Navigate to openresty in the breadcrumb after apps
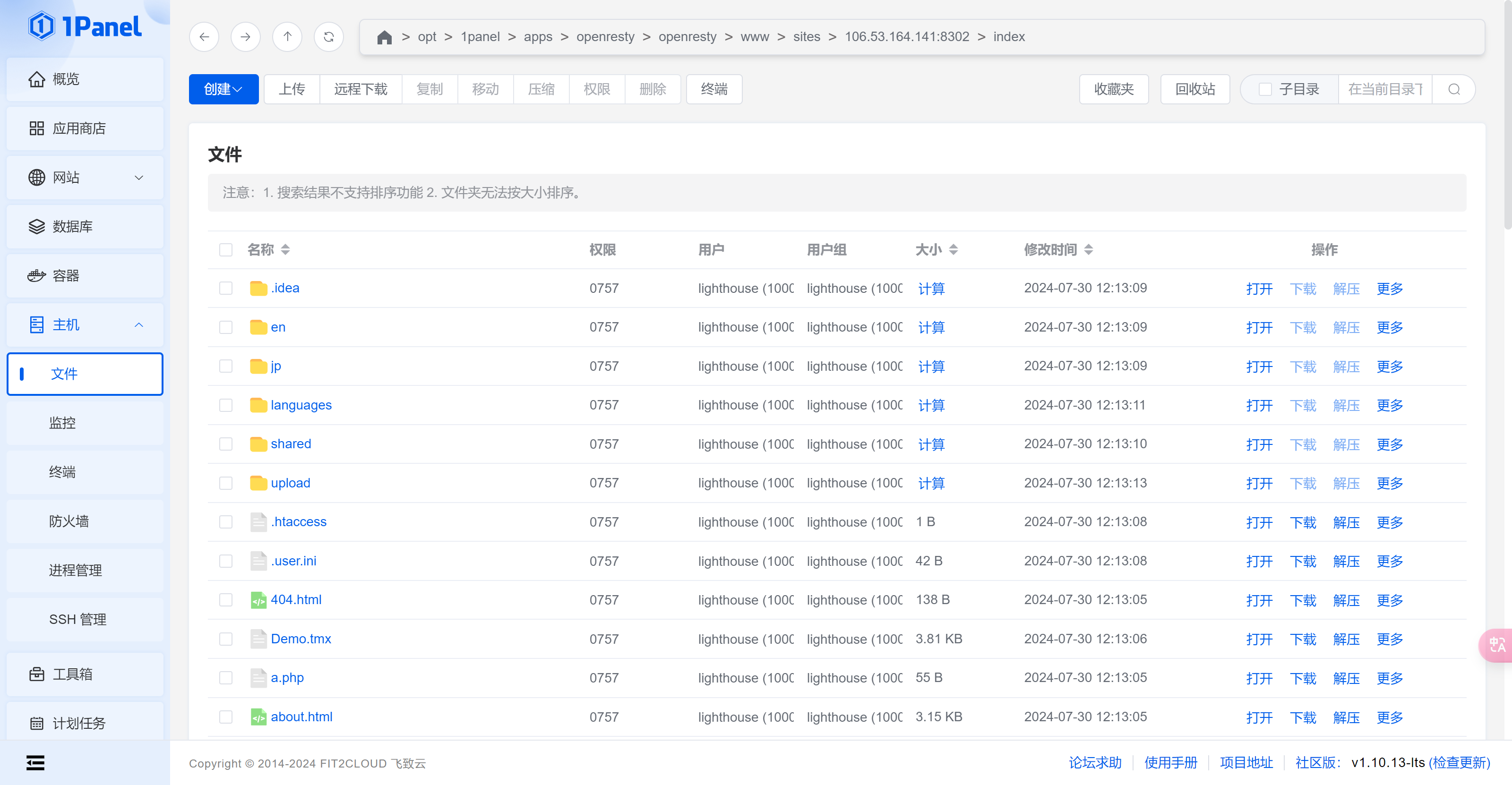This screenshot has height=785, width=1512. [x=605, y=37]
